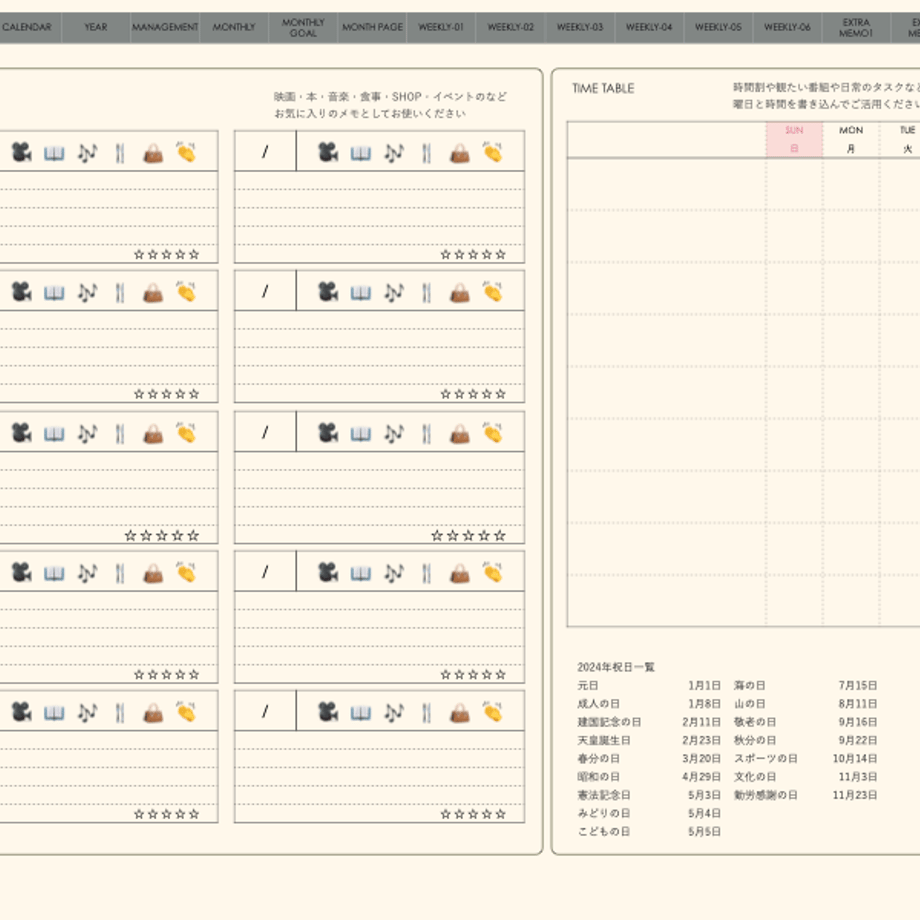Open the WEEKLY-01 tab
The height and width of the screenshot is (920, 920).
point(441,28)
